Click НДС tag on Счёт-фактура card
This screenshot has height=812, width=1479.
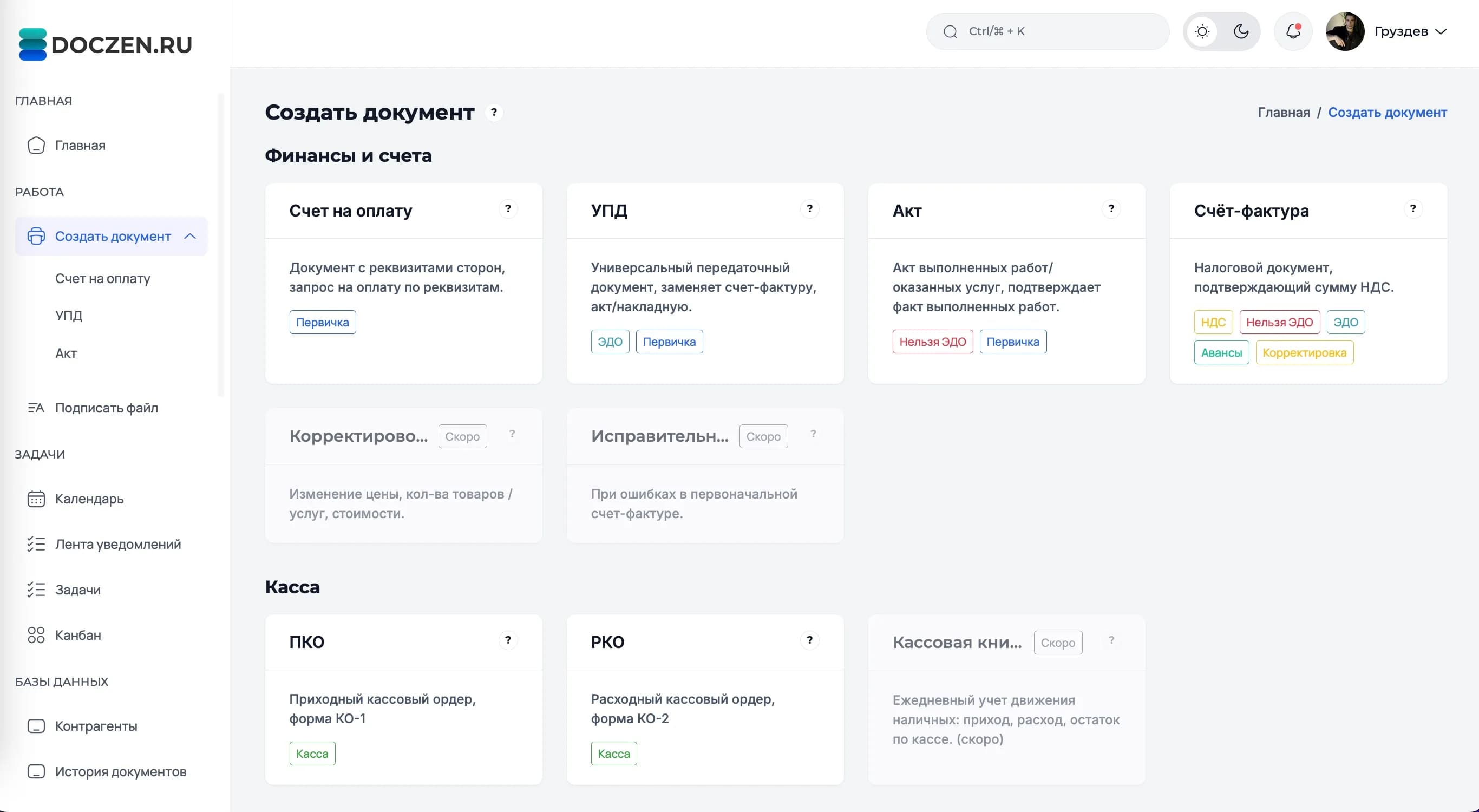[1213, 322]
